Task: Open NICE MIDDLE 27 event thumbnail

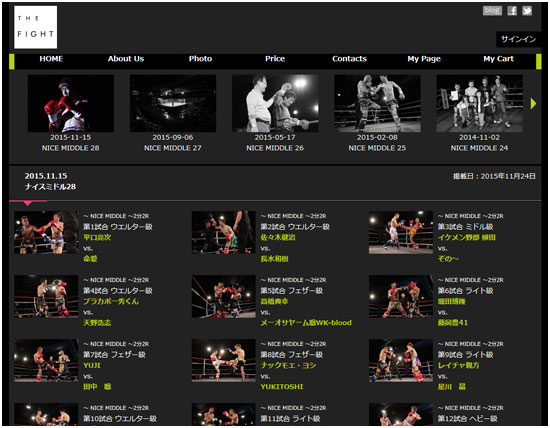Action: pos(173,103)
